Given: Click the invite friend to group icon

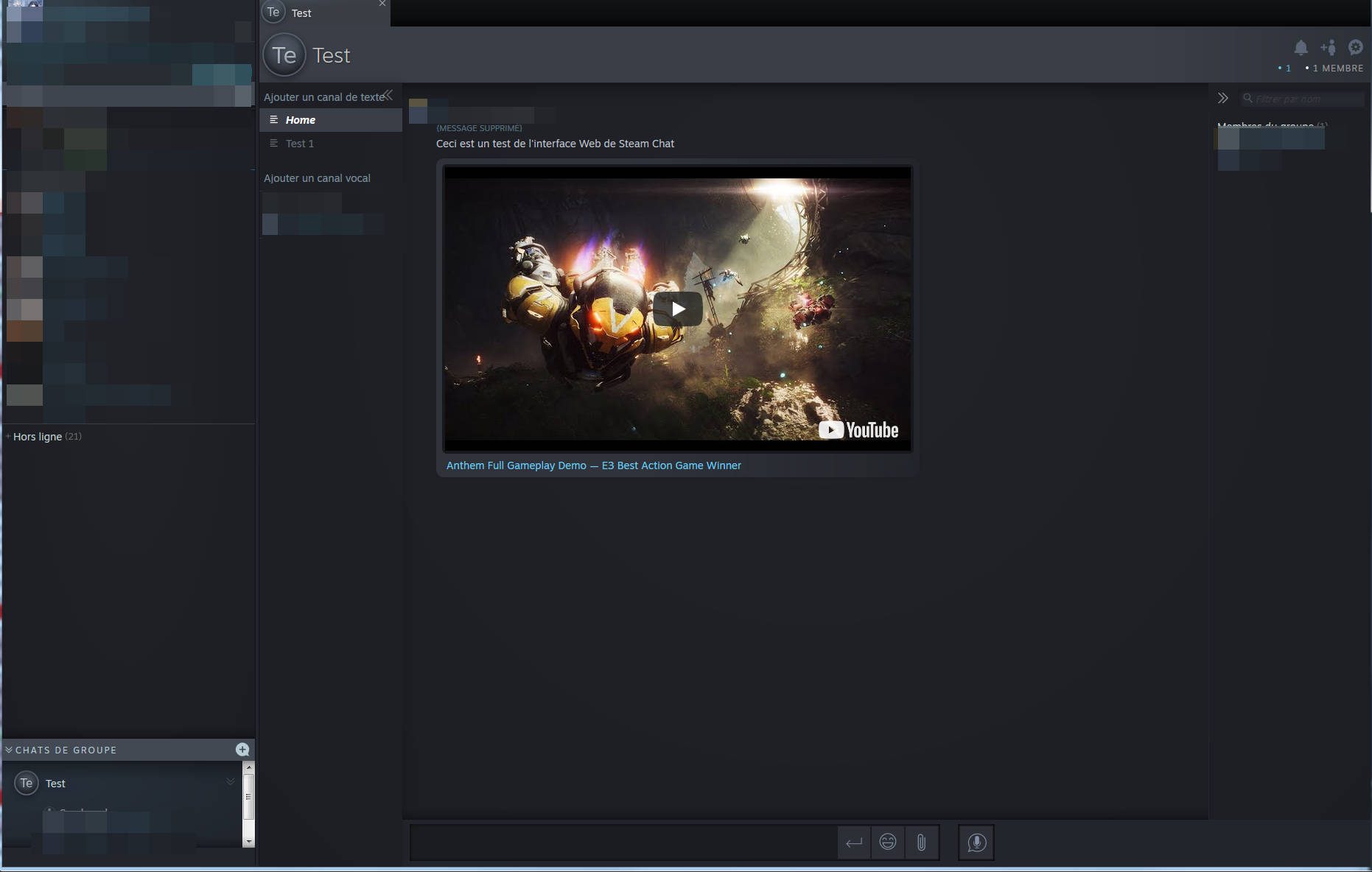Looking at the screenshot, I should [x=1329, y=48].
